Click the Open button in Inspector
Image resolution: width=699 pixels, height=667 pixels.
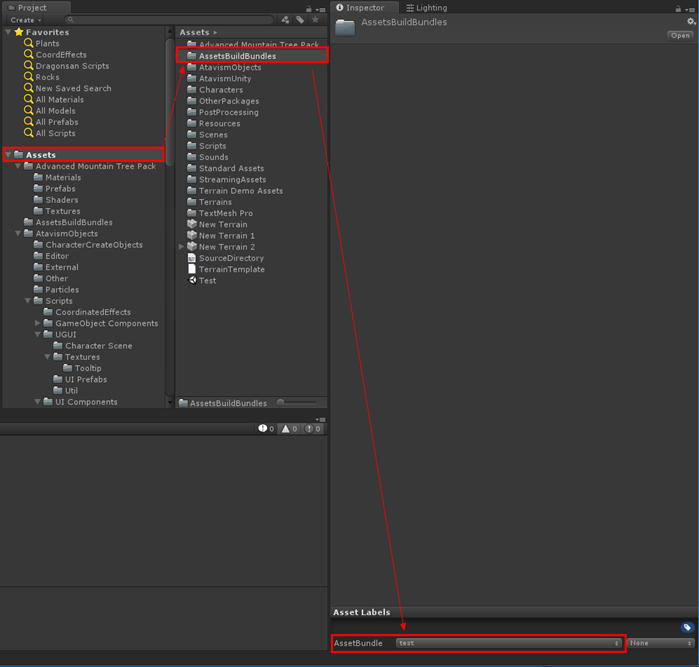point(680,35)
